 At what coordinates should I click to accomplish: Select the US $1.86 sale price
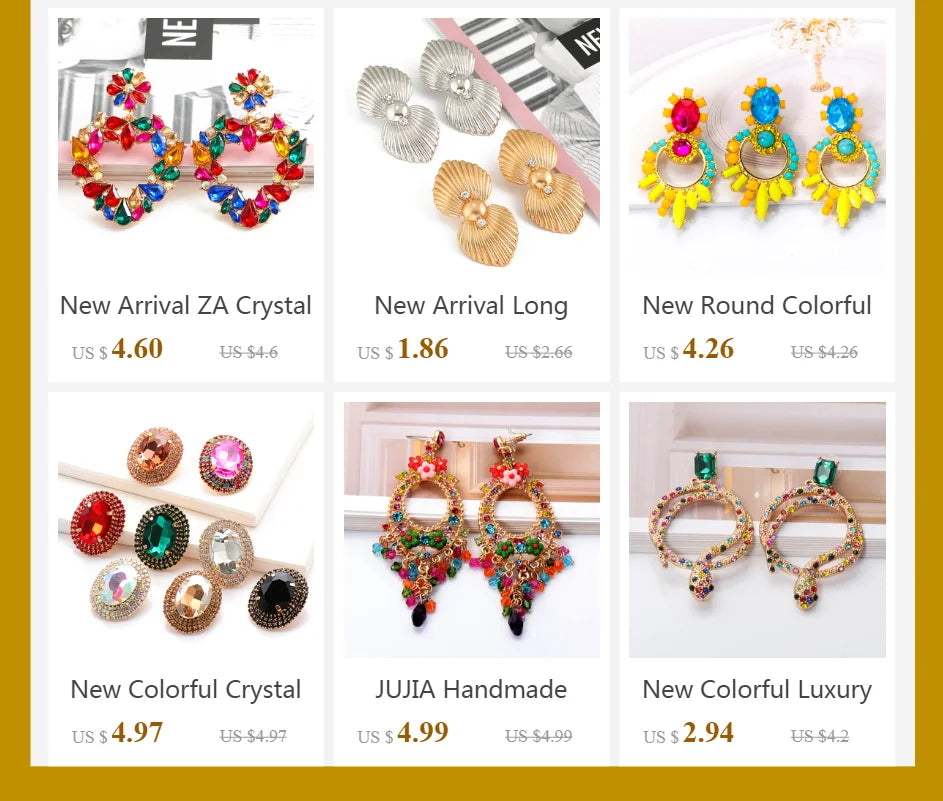click(403, 349)
